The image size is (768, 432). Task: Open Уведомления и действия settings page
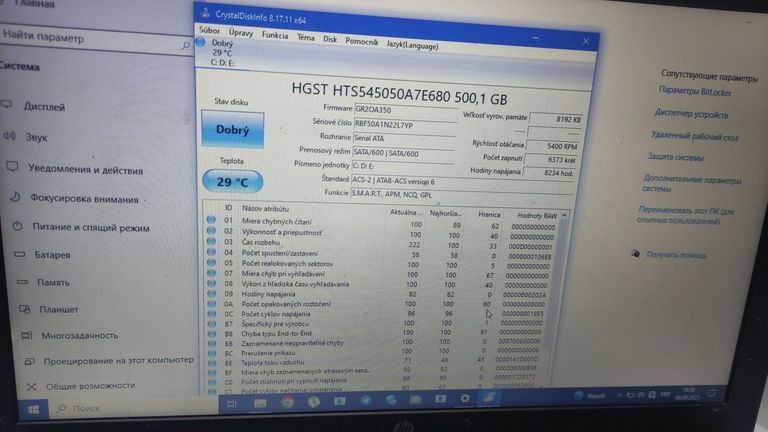pos(85,169)
